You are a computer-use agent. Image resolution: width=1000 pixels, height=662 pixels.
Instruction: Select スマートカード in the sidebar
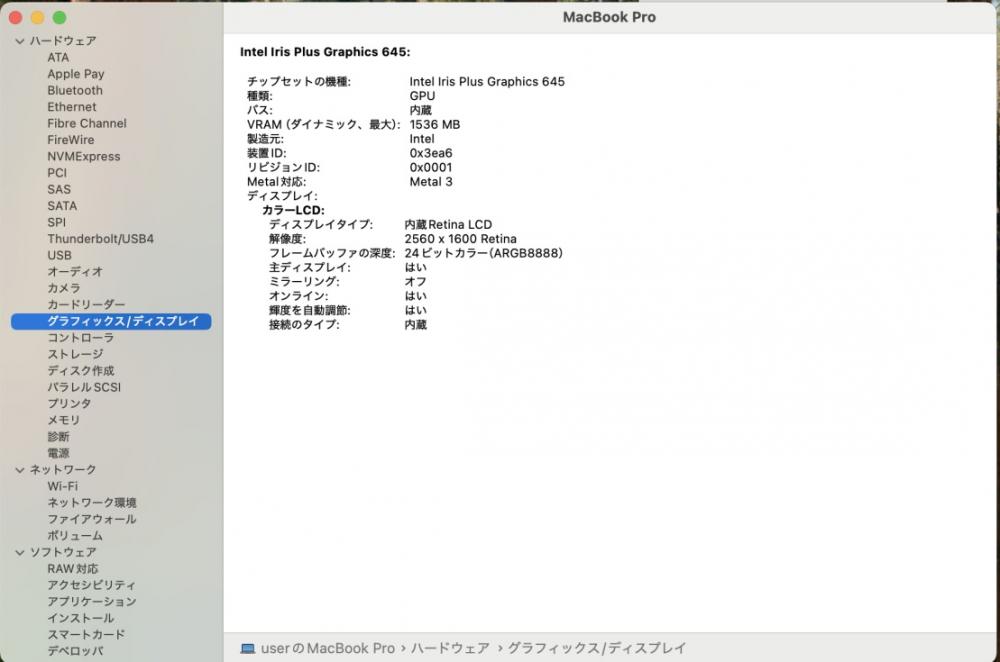[x=86, y=635]
